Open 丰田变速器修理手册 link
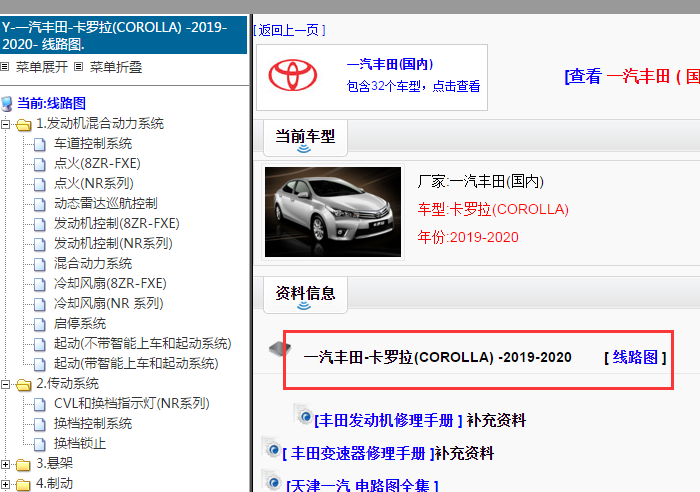 [x=358, y=454]
